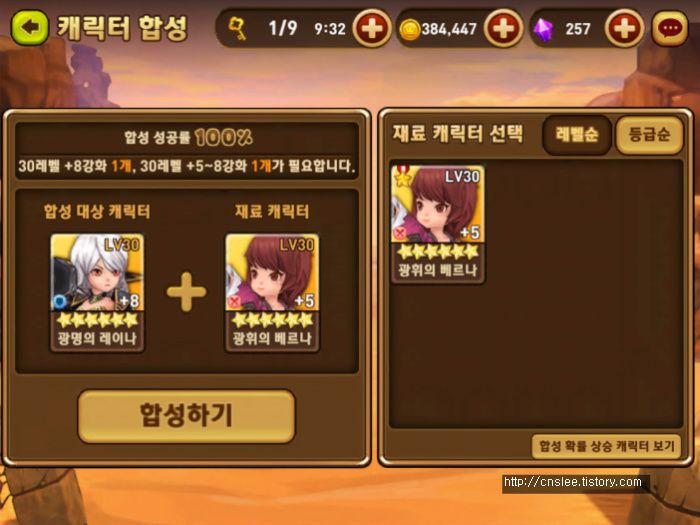Tap the gold coin icon
Screen dimensions: 700x525
(x=409, y=30)
